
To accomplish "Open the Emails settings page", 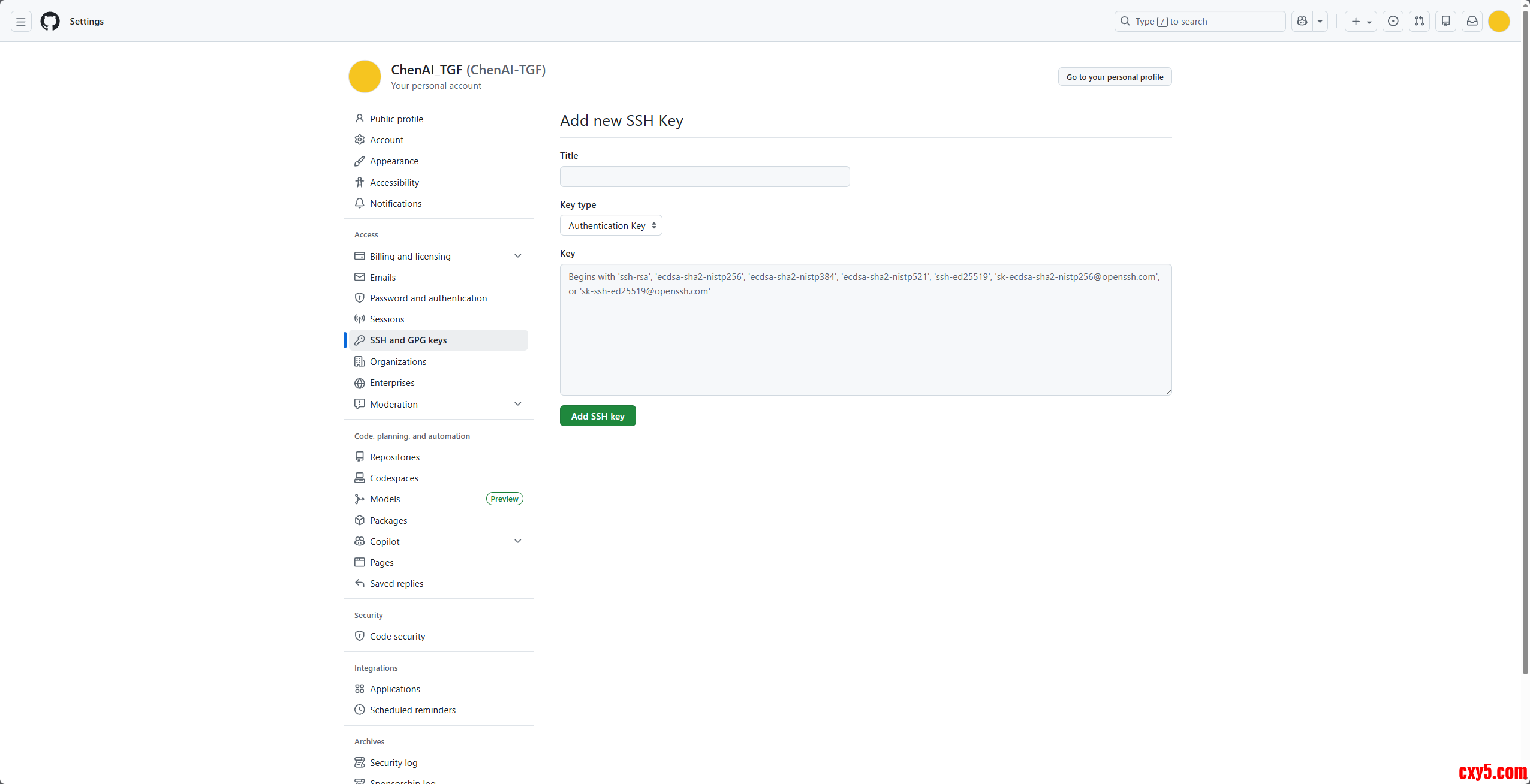I will (382, 277).
